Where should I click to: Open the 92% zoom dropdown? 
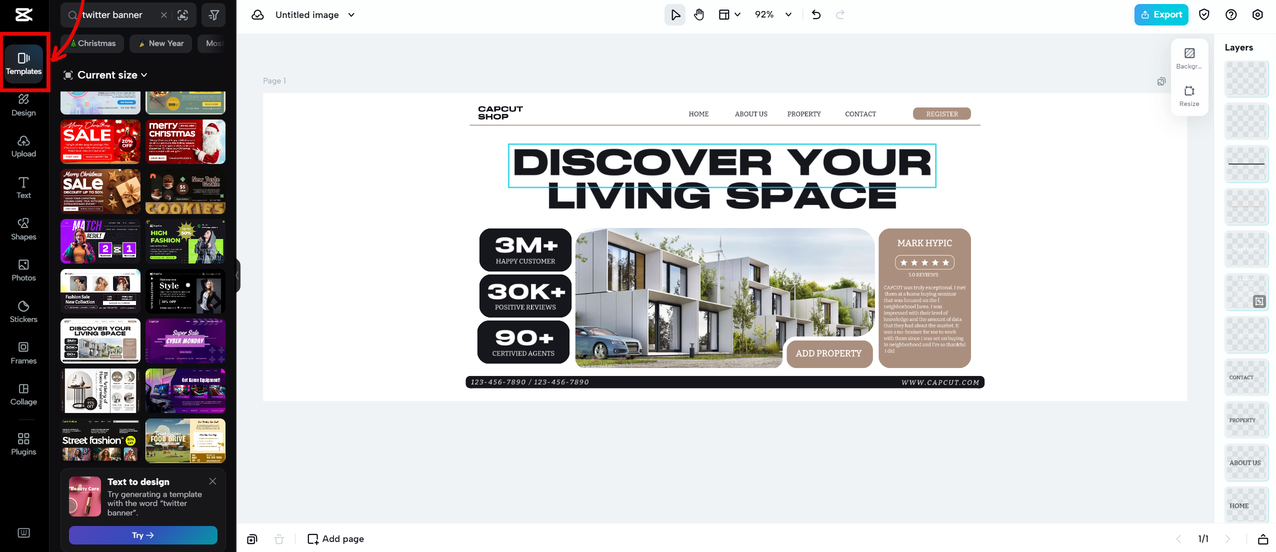(x=773, y=15)
